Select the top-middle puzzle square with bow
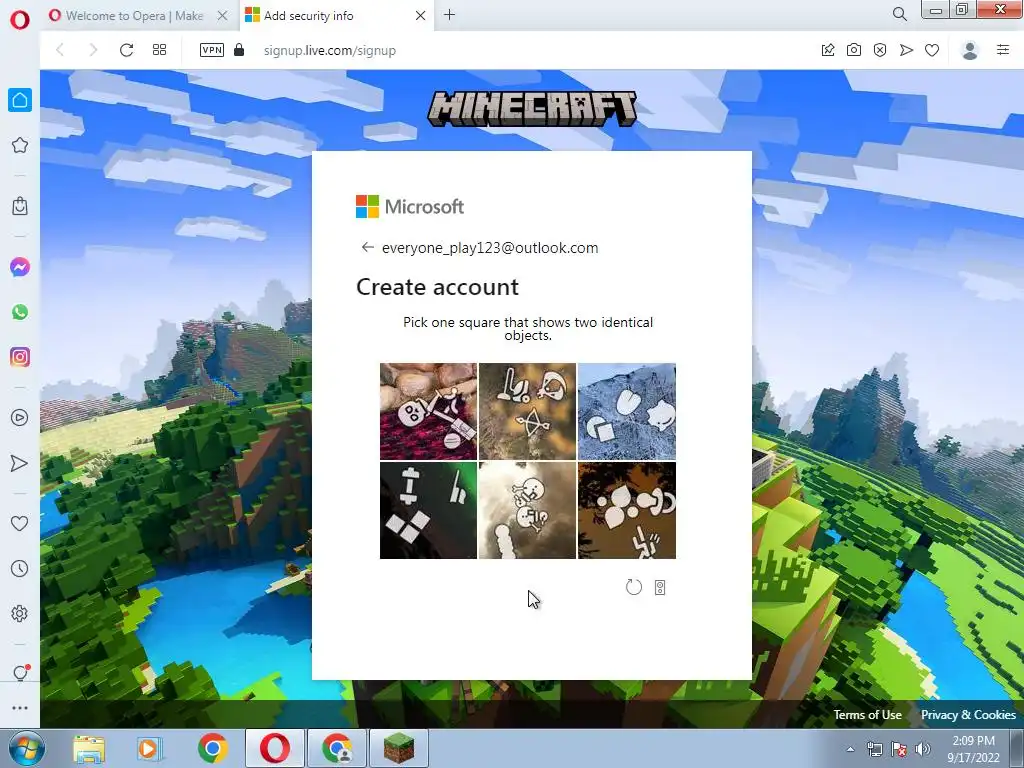Viewport: 1024px width, 768px height. 528,411
